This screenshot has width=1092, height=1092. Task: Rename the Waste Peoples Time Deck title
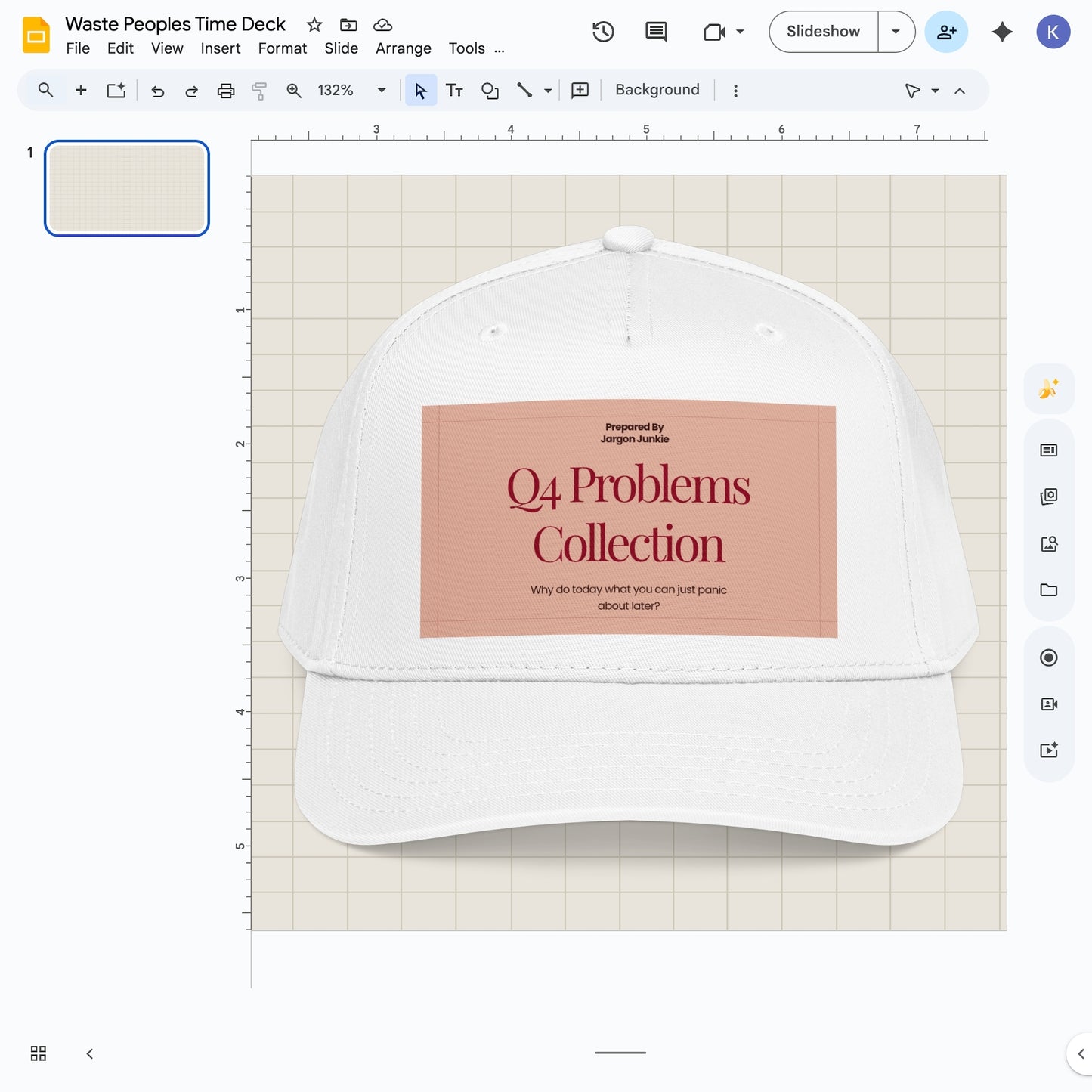click(x=175, y=24)
